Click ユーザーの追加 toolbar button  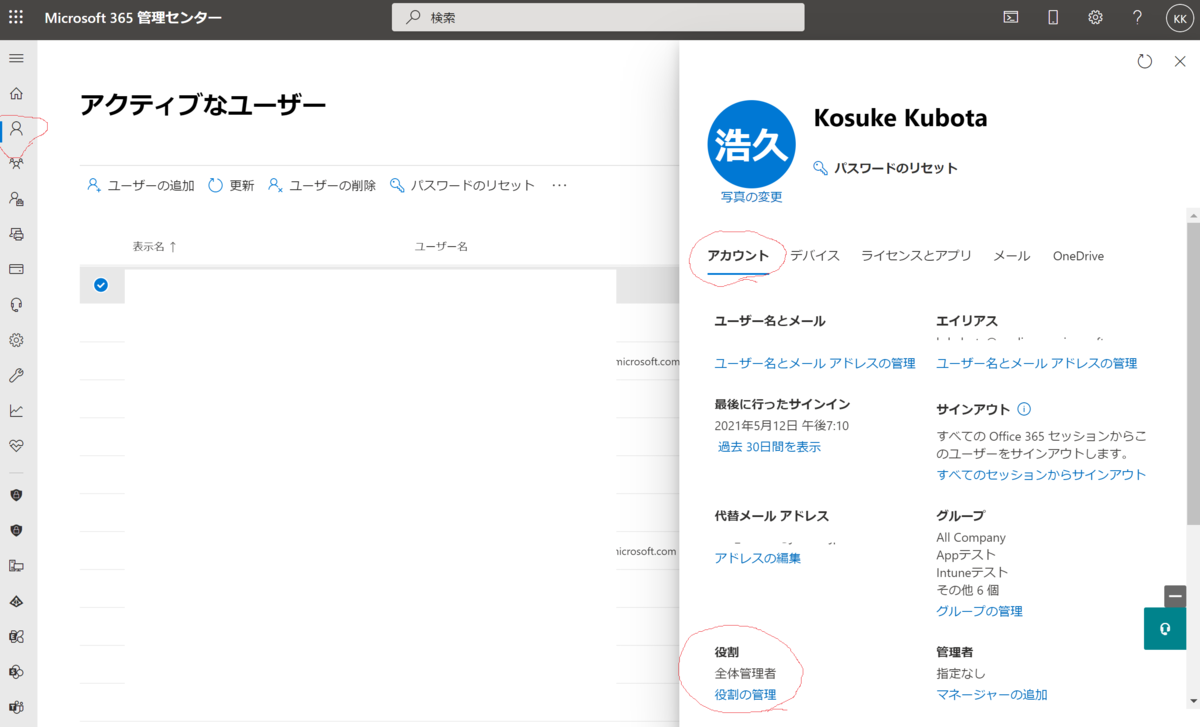(x=141, y=185)
